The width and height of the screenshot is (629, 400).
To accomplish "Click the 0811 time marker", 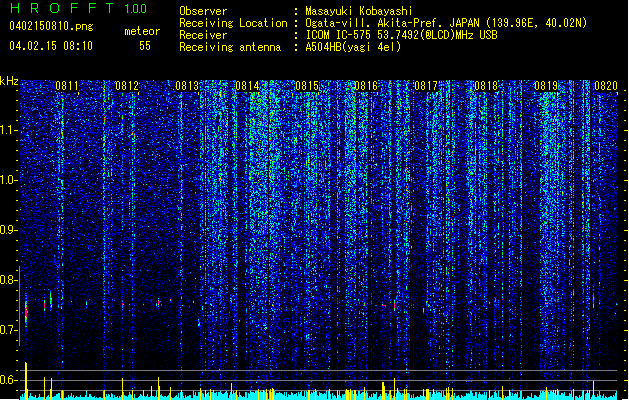I will pyautogui.click(x=67, y=86).
